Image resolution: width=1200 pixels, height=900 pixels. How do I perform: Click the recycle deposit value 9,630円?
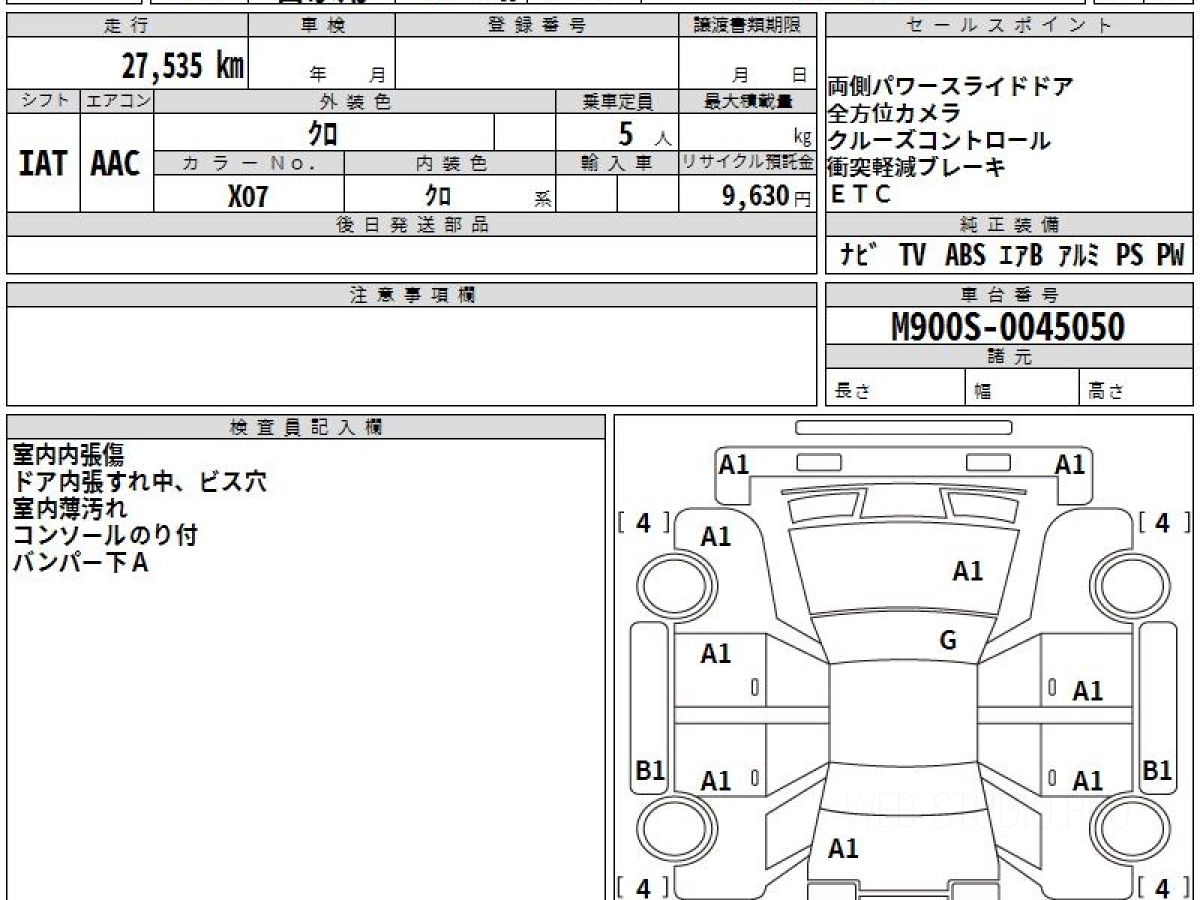[x=767, y=196]
